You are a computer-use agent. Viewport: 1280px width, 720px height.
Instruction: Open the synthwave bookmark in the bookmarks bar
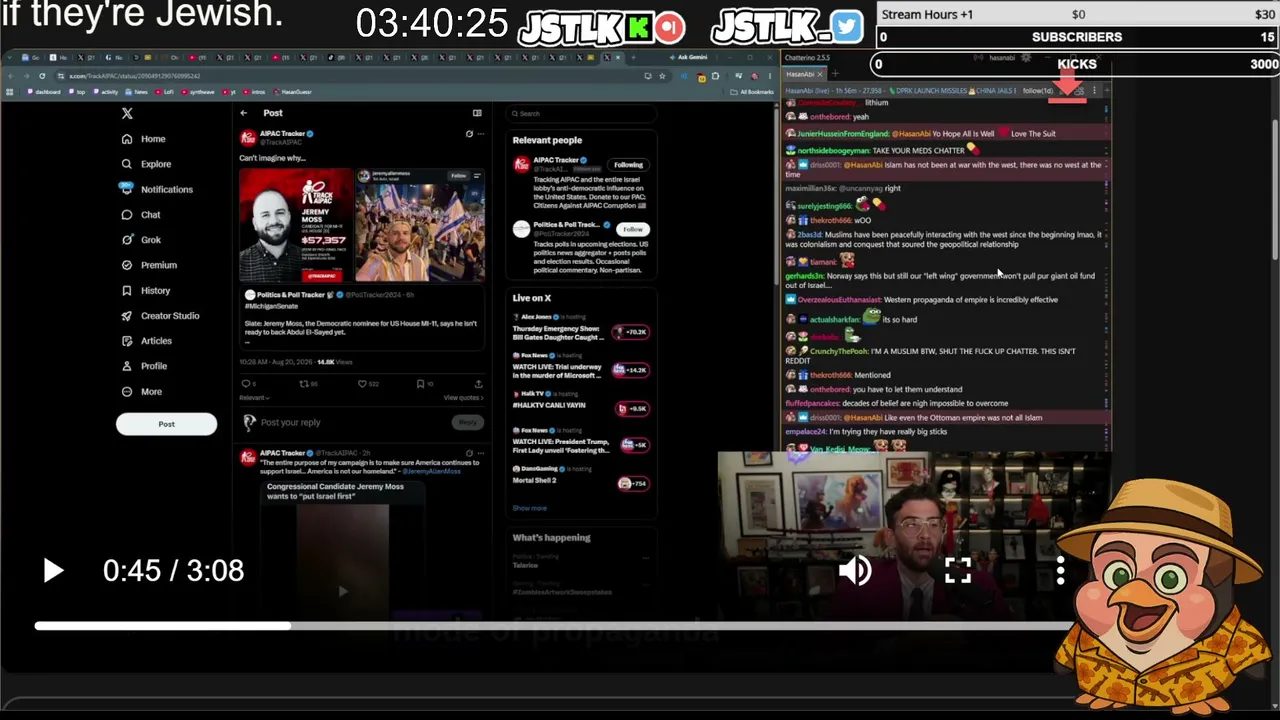click(x=200, y=92)
